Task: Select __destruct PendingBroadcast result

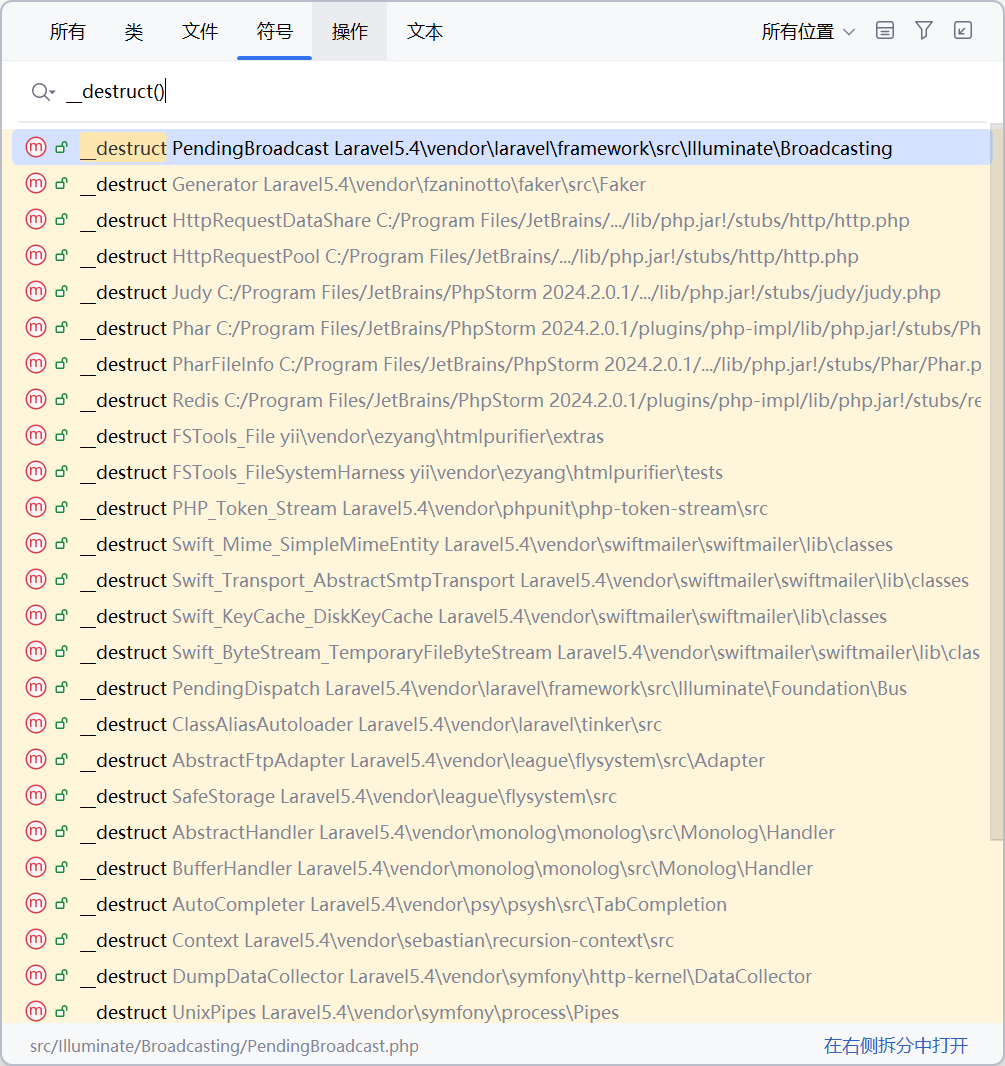Action: [502, 148]
